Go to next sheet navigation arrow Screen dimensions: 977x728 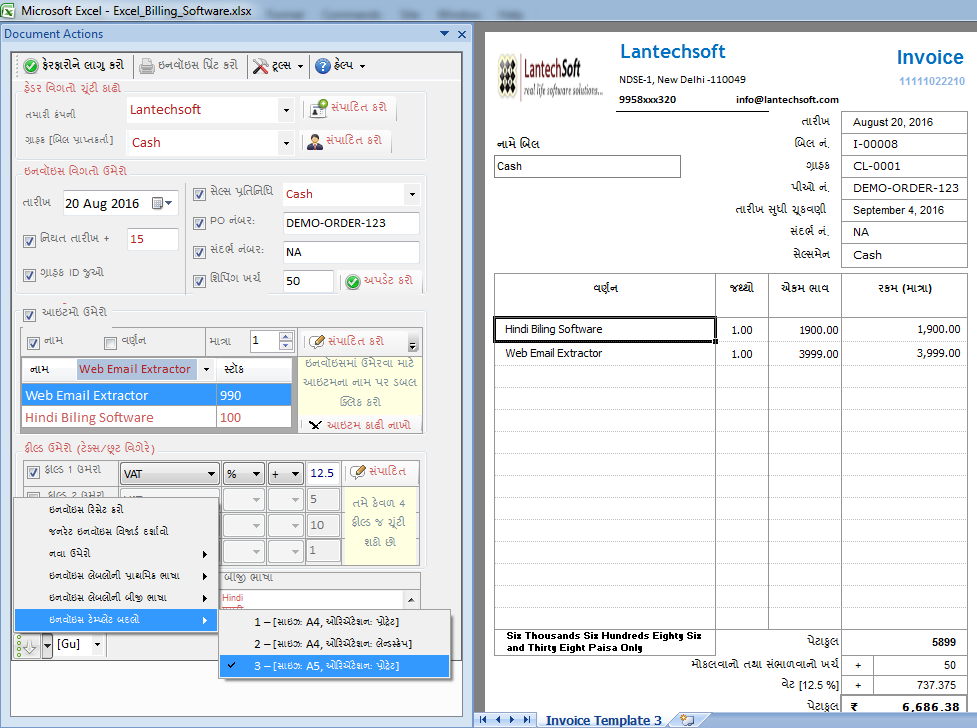click(x=512, y=719)
